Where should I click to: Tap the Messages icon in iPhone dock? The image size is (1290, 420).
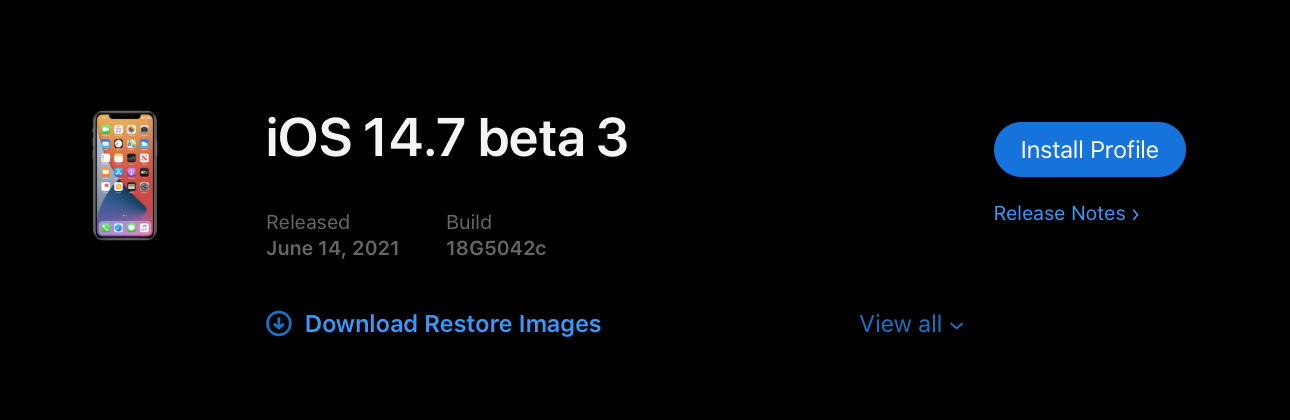[x=132, y=228]
